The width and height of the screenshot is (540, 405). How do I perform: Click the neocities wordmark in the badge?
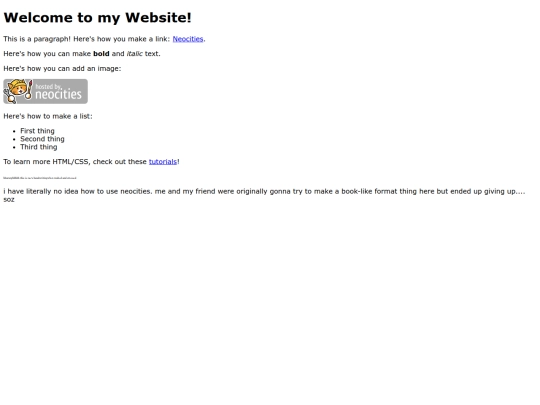(x=58, y=94)
